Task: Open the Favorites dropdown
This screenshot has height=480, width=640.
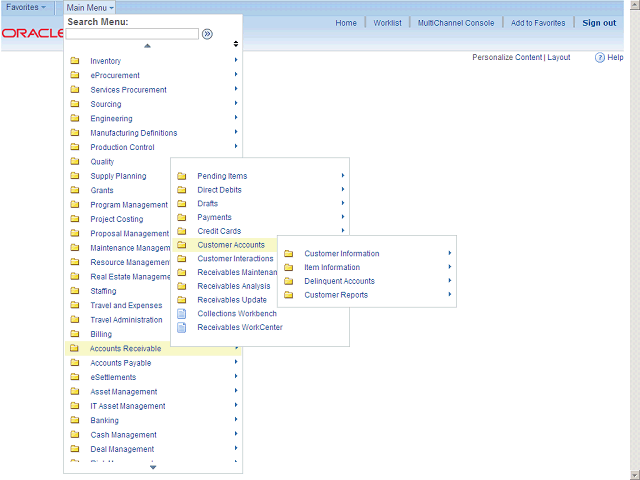Action: click(x=26, y=7)
